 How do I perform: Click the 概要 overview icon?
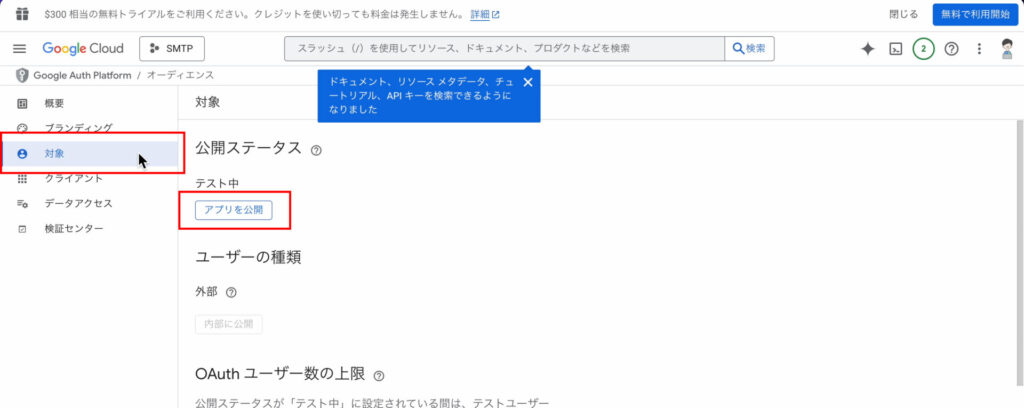click(x=22, y=103)
